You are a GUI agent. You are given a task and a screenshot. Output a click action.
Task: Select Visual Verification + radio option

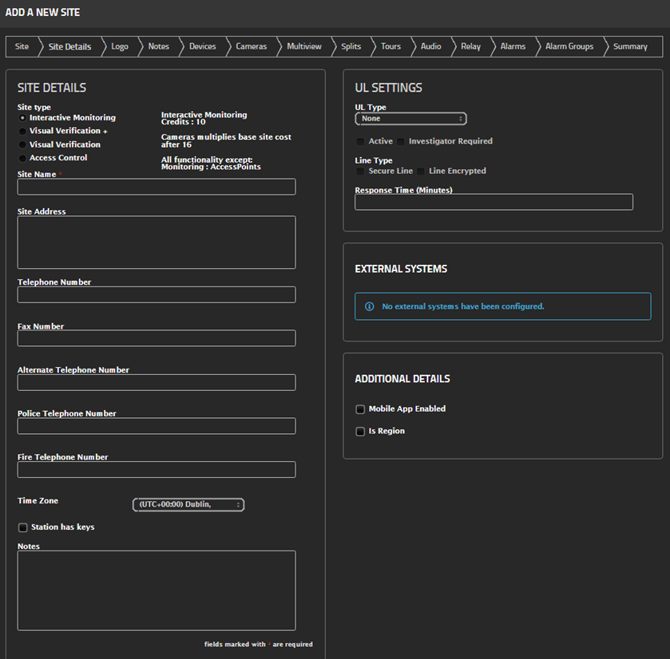point(23,131)
